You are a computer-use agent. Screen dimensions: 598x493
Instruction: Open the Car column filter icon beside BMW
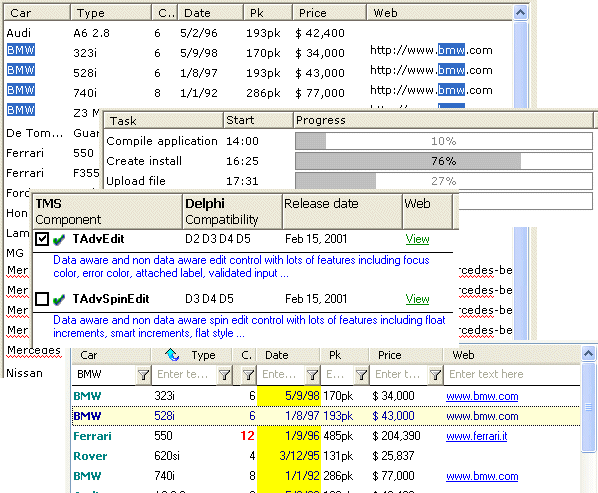click(x=143, y=375)
